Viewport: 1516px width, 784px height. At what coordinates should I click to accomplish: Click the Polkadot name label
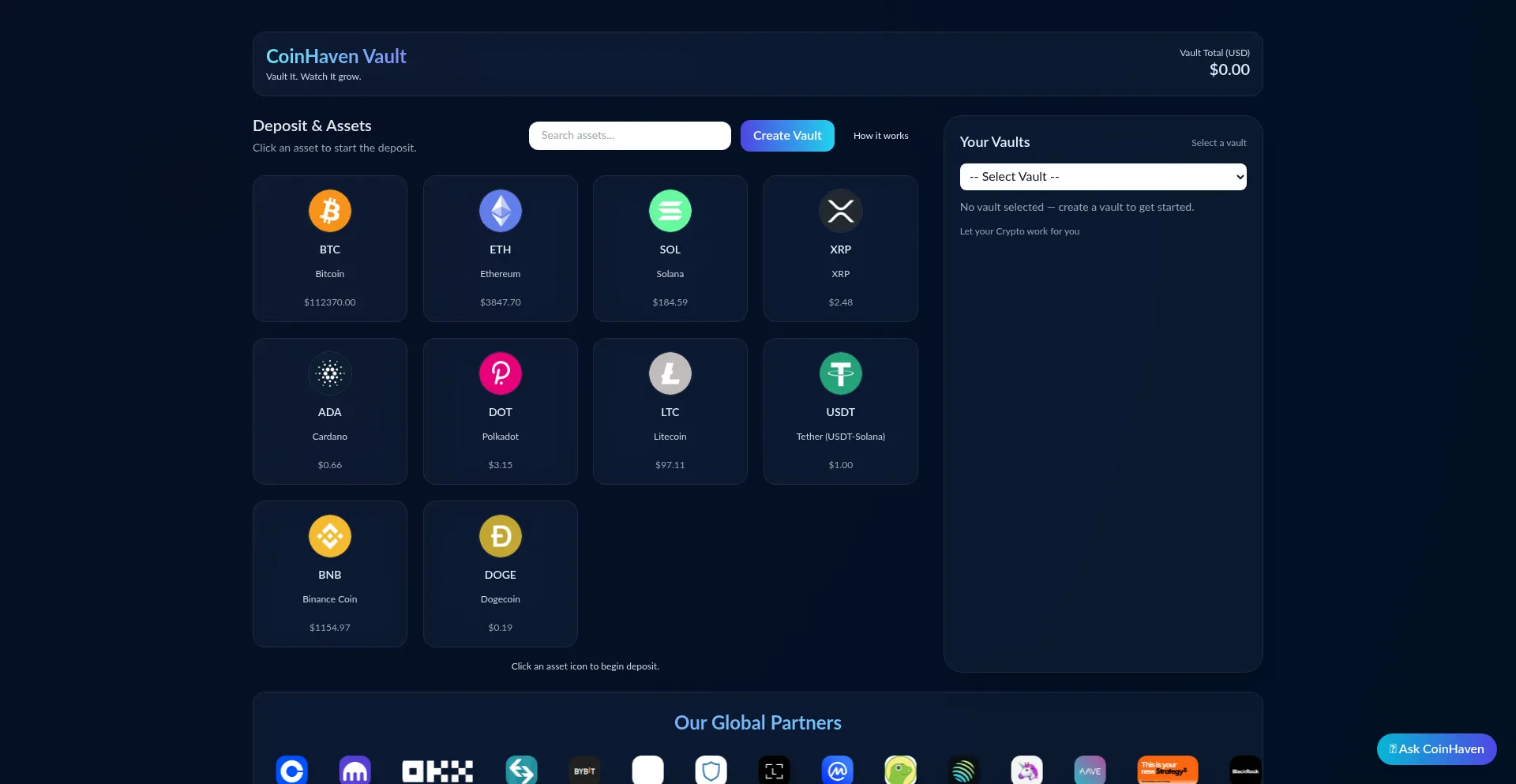click(501, 437)
